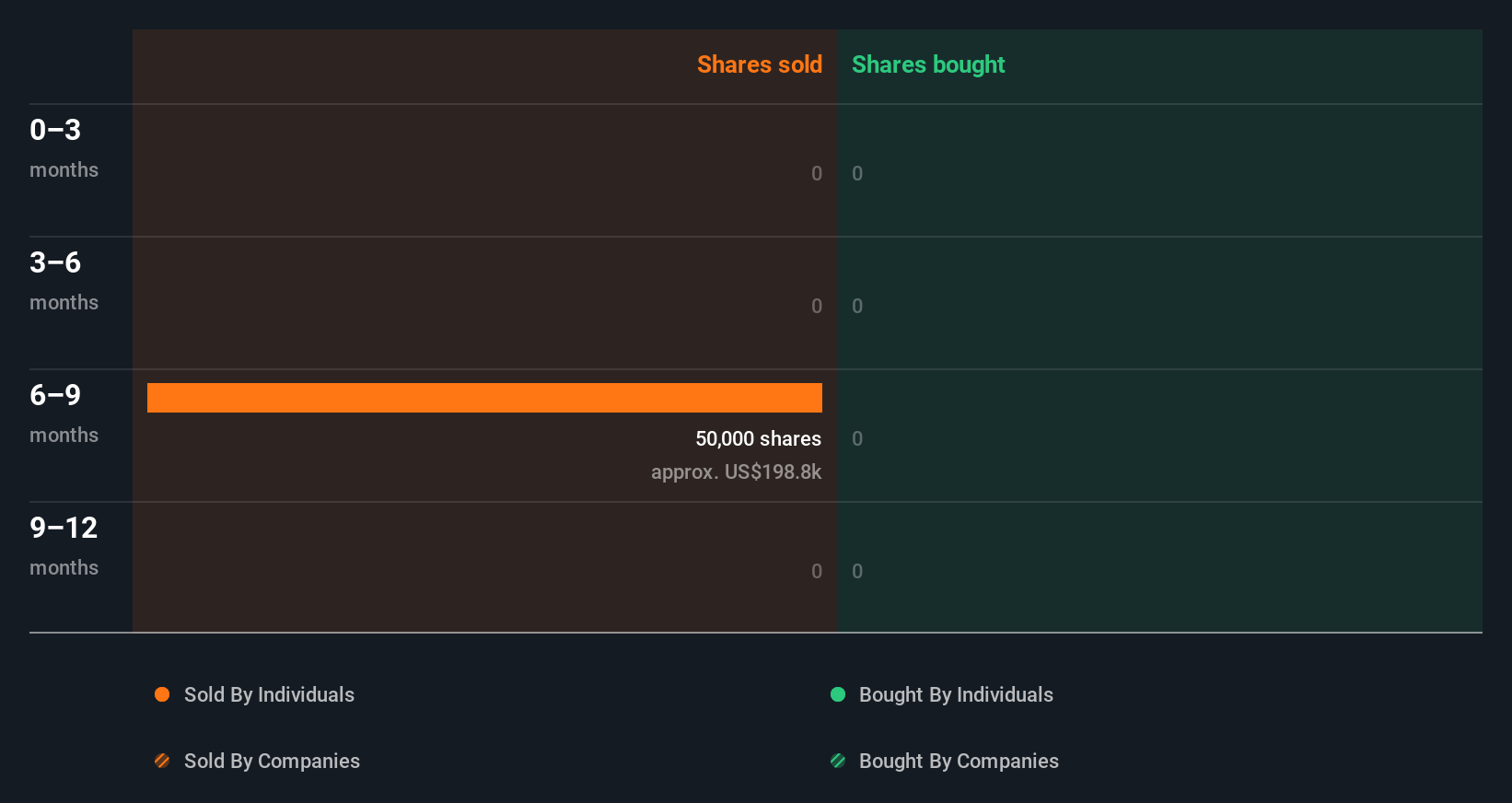Toggle the Bought By Companies legend label
This screenshot has height=803, width=1512.
959,761
